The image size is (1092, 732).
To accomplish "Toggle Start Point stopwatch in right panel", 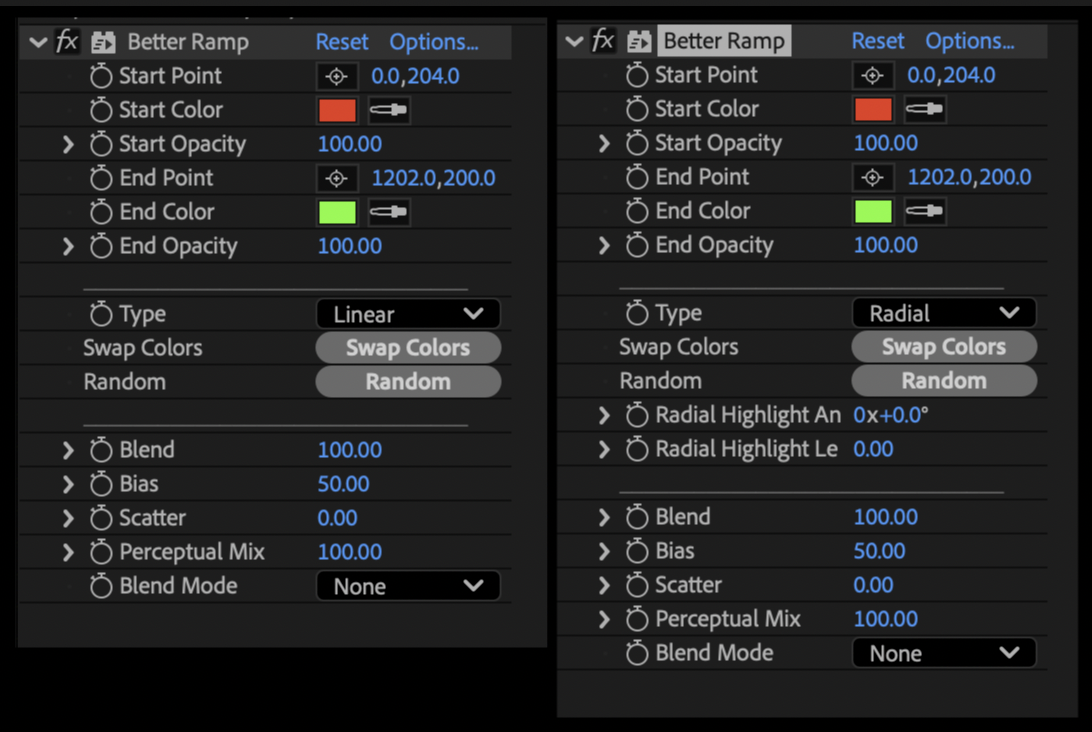I will click(x=637, y=75).
